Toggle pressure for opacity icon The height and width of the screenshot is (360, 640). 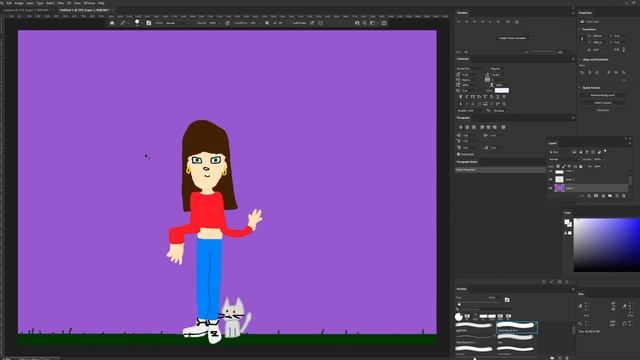[x=227, y=23]
